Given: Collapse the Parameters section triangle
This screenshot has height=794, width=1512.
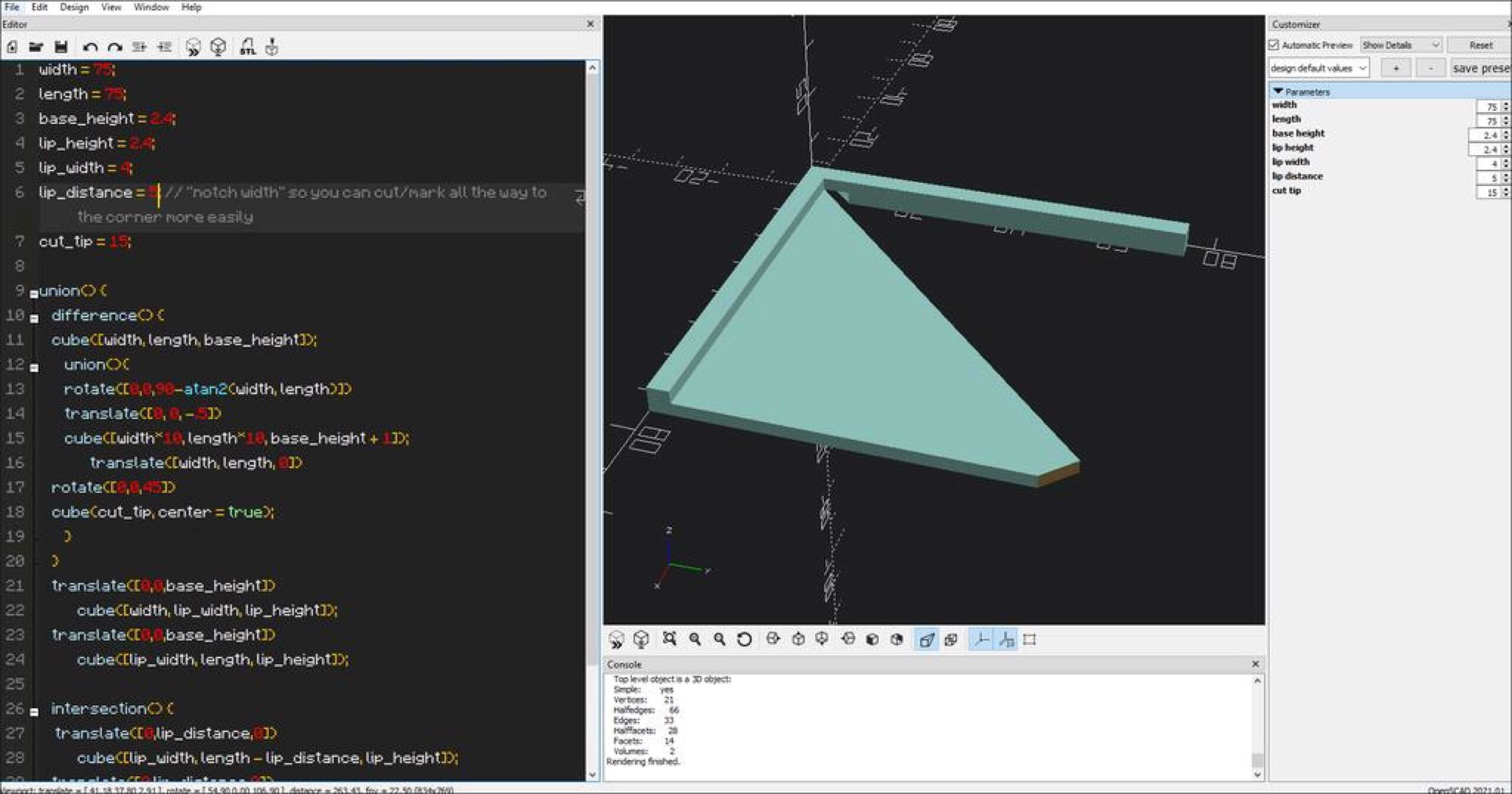Looking at the screenshot, I should pos(1279,92).
